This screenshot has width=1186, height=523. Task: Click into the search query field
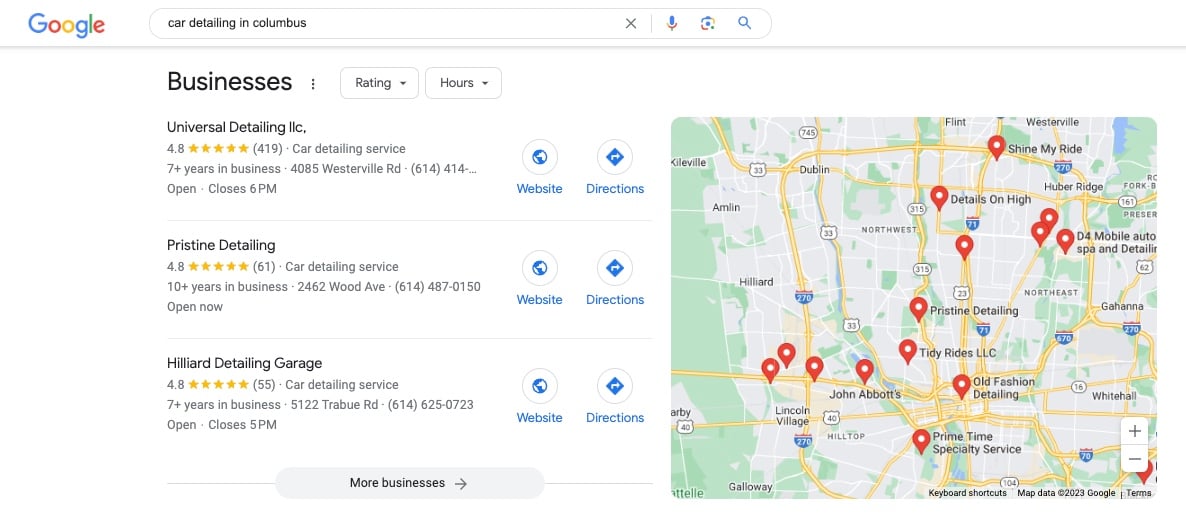tap(386, 23)
